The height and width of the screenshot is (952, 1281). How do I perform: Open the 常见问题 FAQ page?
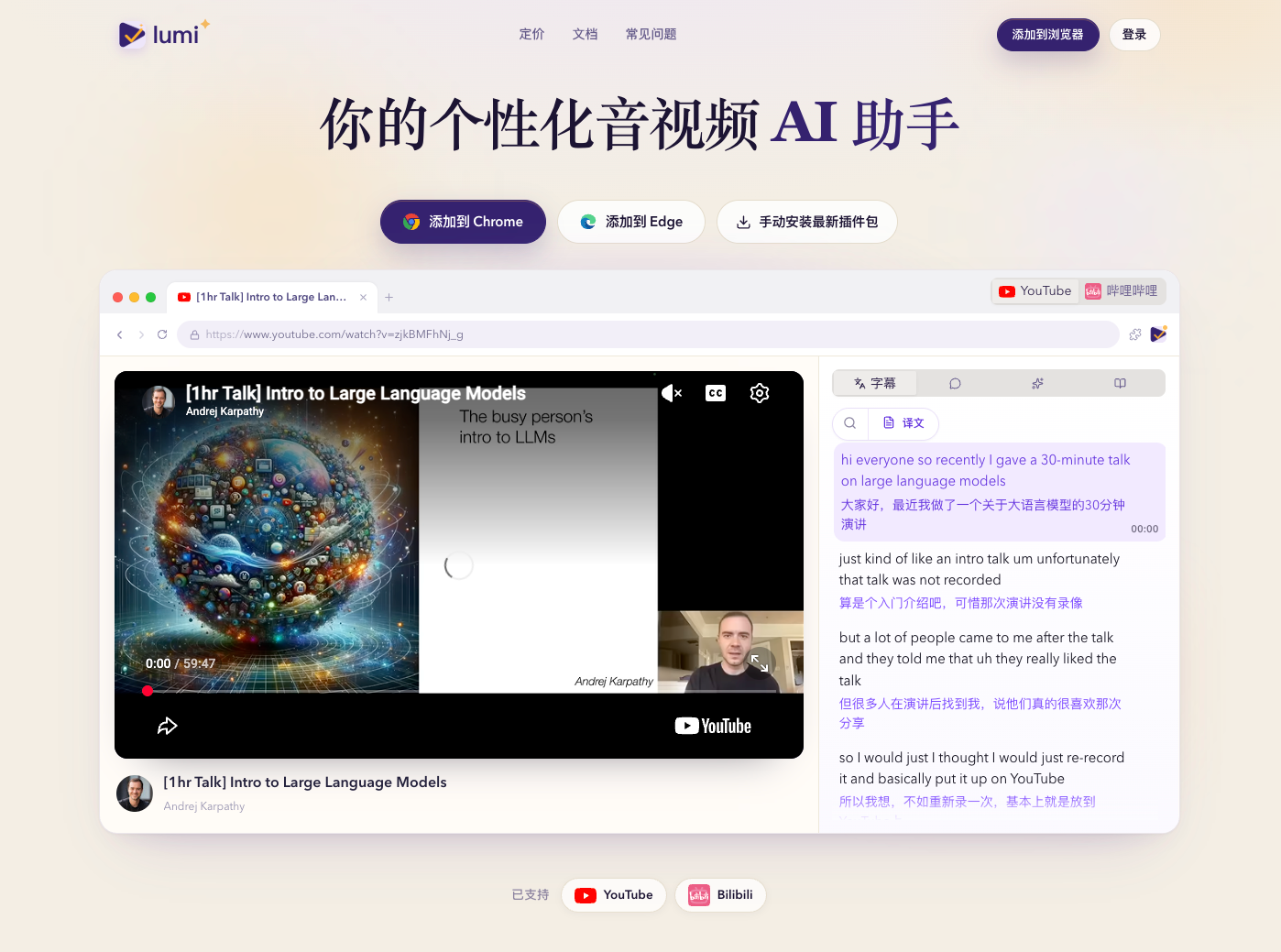click(651, 34)
